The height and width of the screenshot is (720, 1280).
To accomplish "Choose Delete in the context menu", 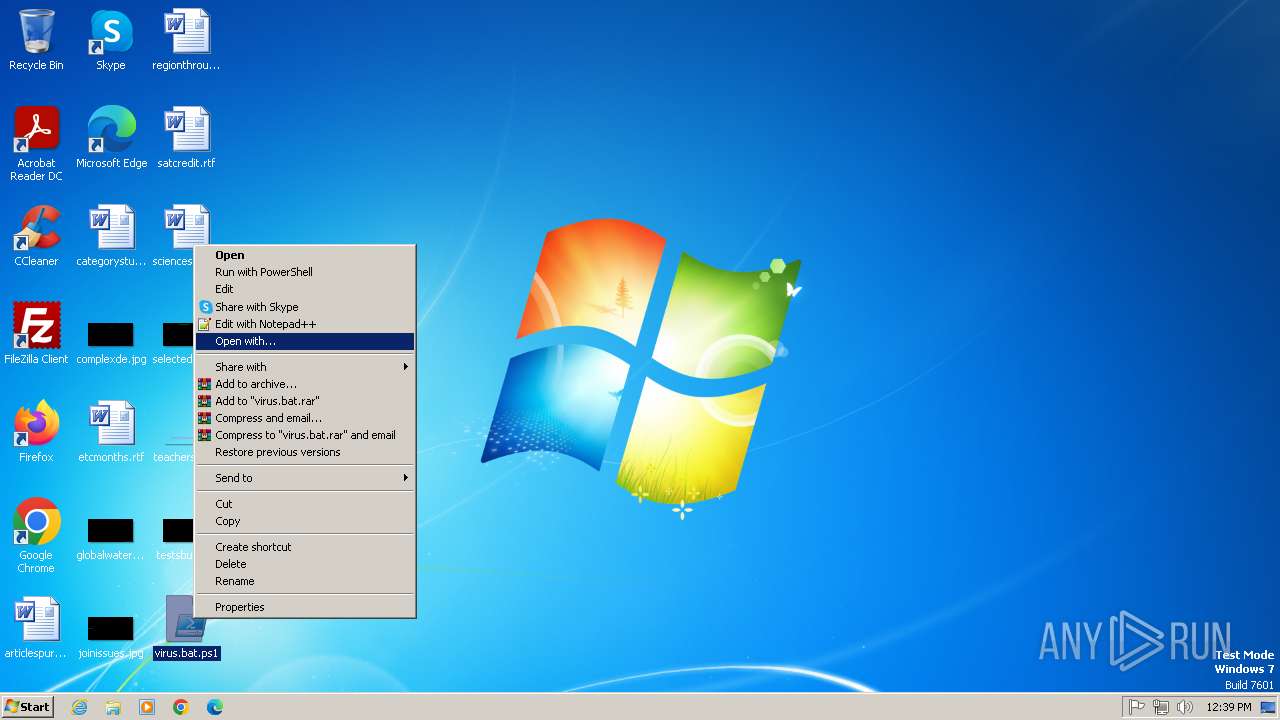I will coord(305,564).
